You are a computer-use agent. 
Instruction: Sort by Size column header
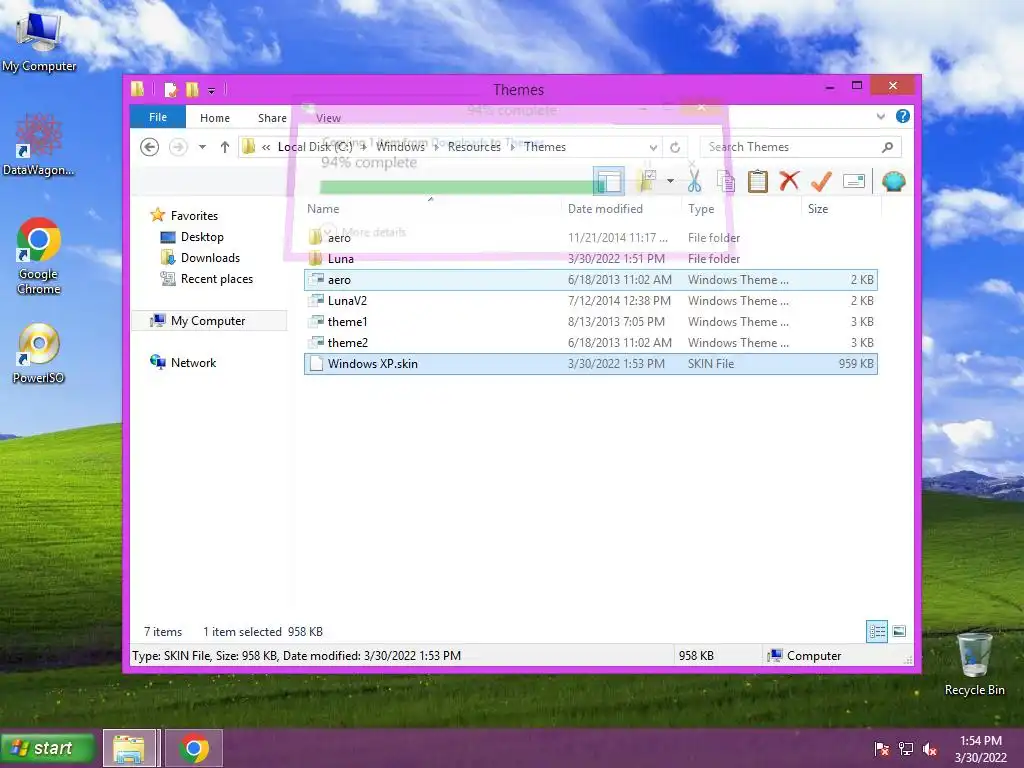(x=840, y=209)
